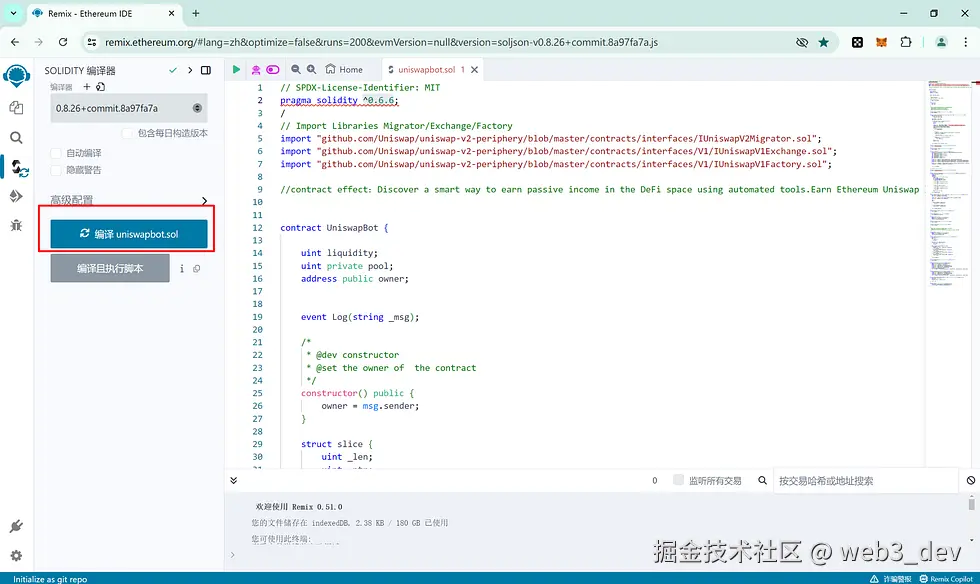Click the green checkmark compiler status icon
The width and height of the screenshot is (980, 584).
(x=173, y=70)
